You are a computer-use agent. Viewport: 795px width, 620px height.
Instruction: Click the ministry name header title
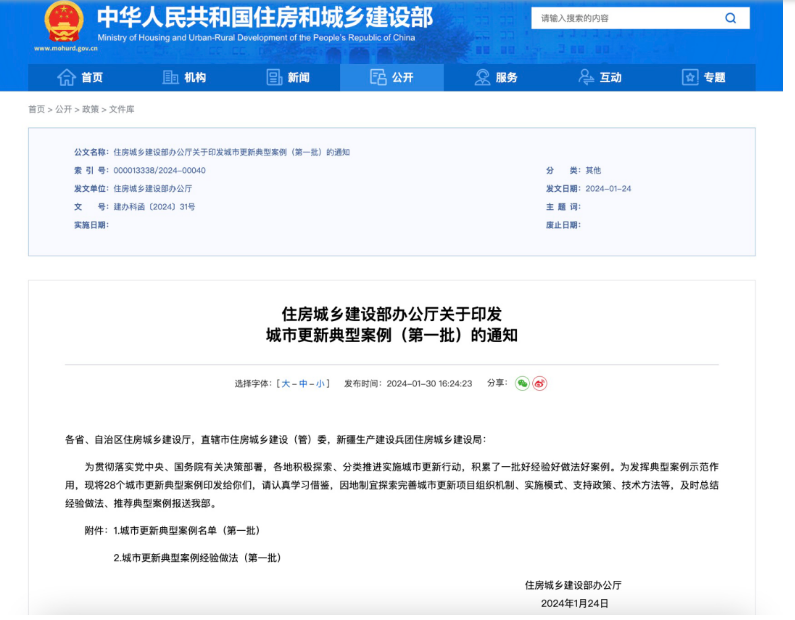pyautogui.click(x=265, y=17)
